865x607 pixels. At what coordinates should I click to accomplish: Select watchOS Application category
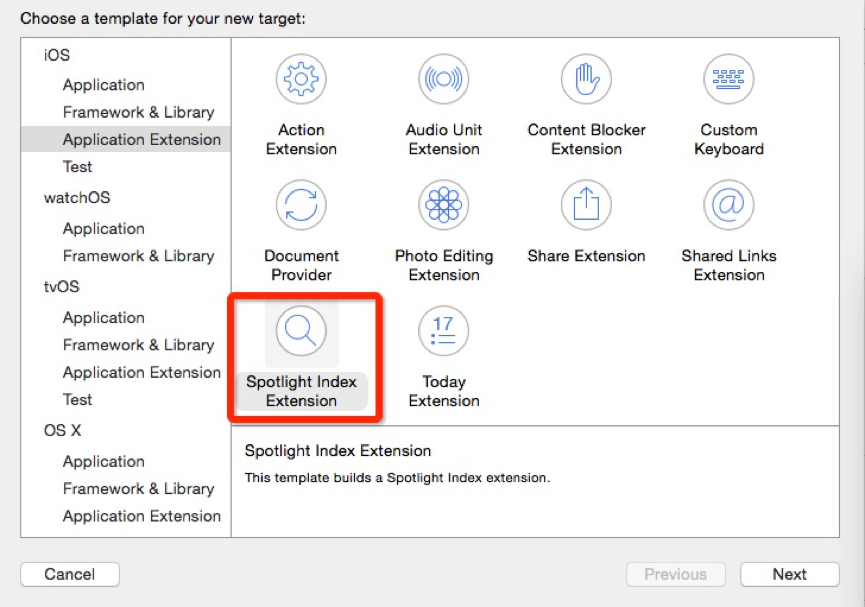point(104,228)
